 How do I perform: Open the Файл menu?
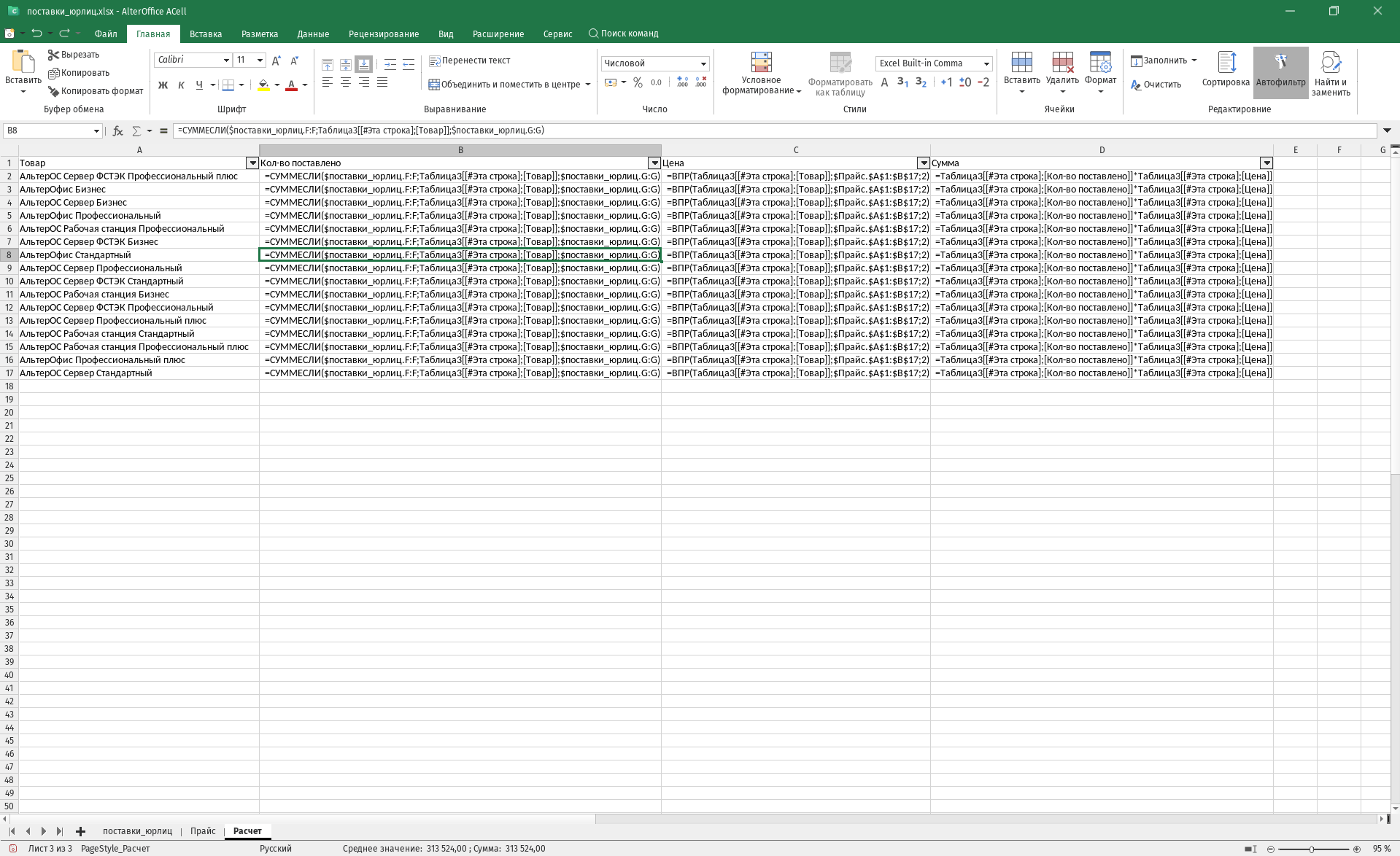click(x=106, y=34)
